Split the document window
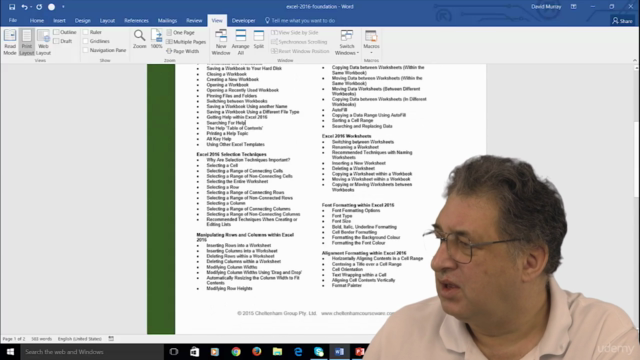 (259, 39)
